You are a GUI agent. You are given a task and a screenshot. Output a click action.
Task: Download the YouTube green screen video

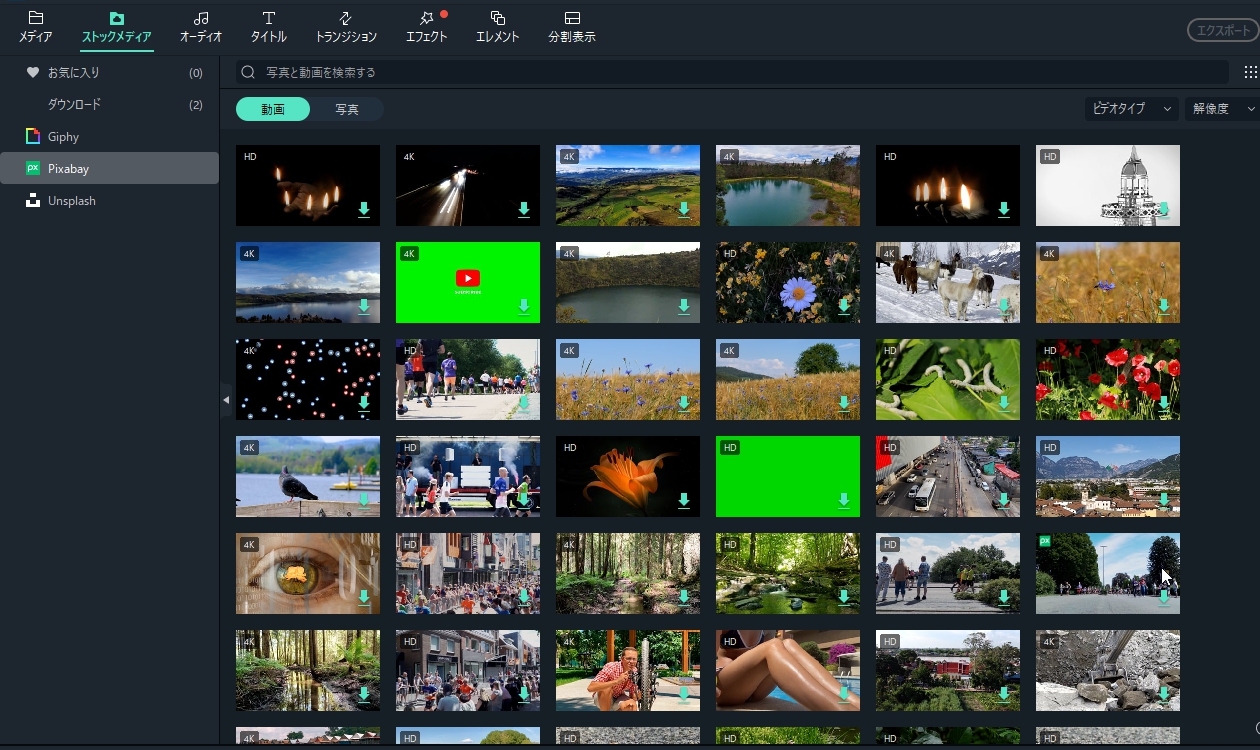524,307
